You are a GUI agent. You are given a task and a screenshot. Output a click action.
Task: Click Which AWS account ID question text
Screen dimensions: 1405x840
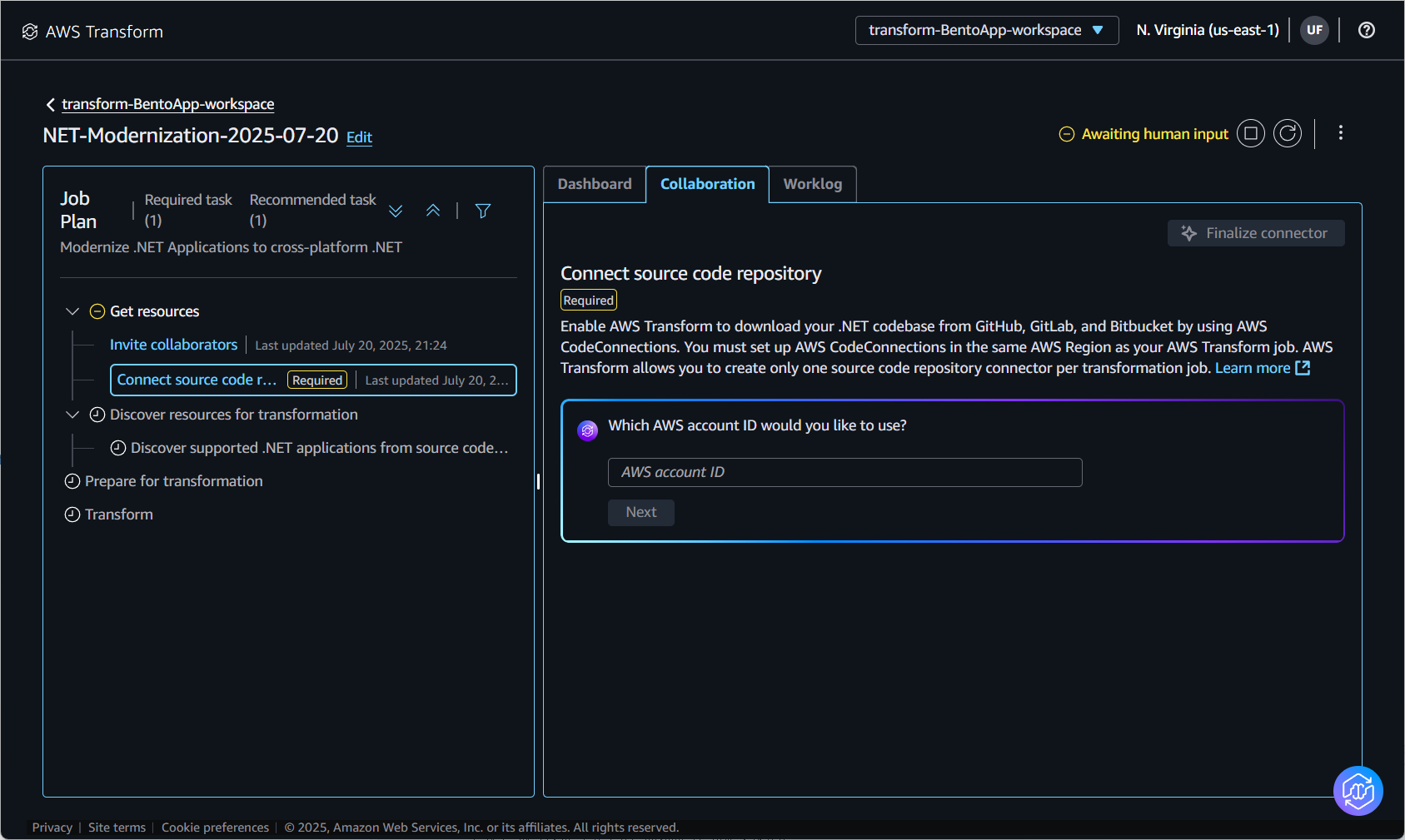(758, 425)
